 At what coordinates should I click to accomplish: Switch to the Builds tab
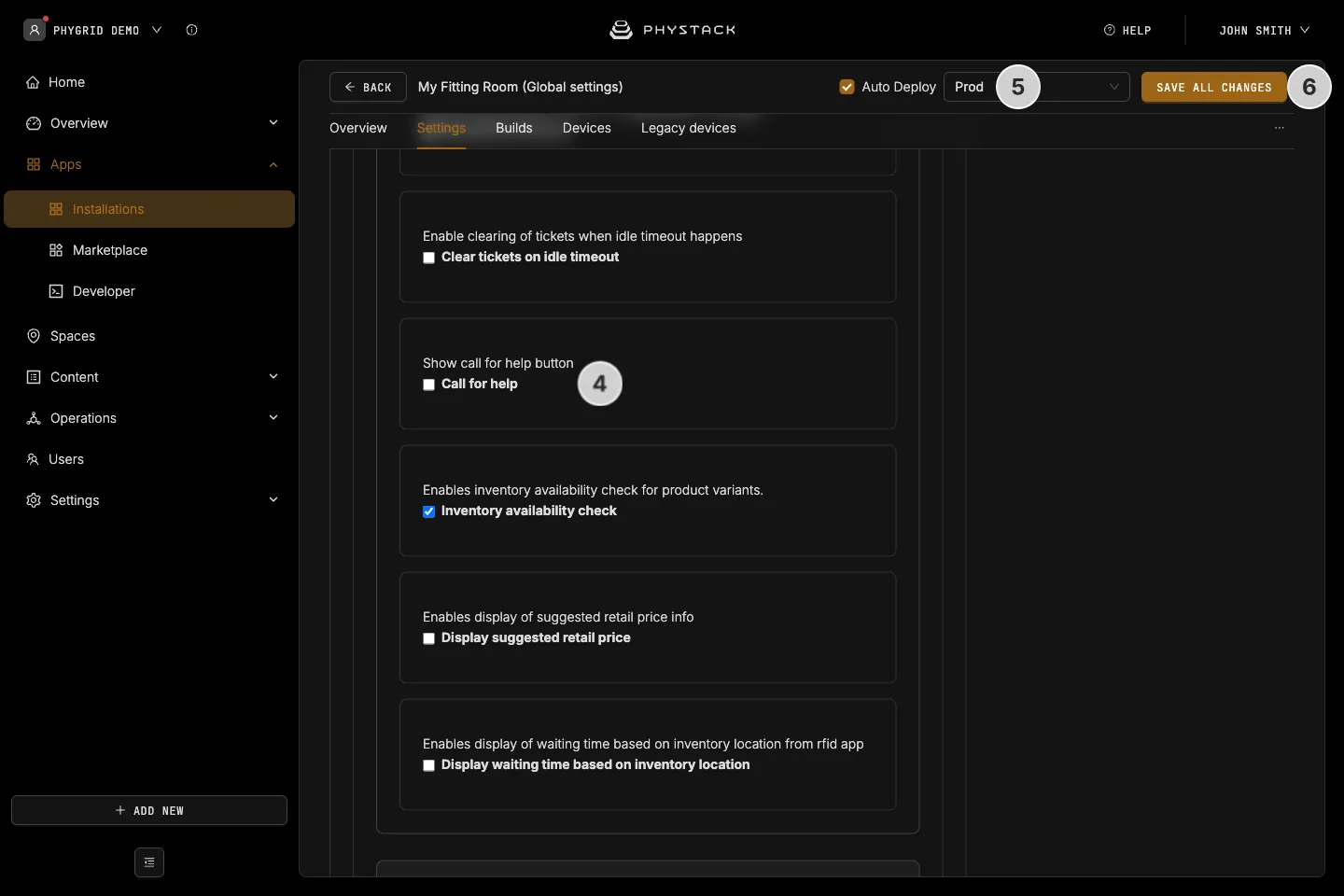click(x=514, y=128)
